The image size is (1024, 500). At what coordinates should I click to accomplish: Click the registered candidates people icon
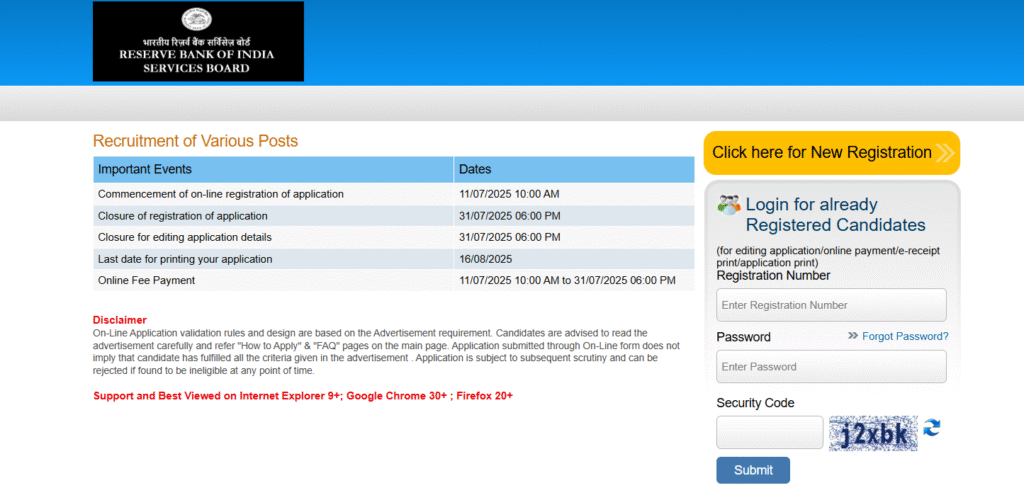(x=729, y=205)
